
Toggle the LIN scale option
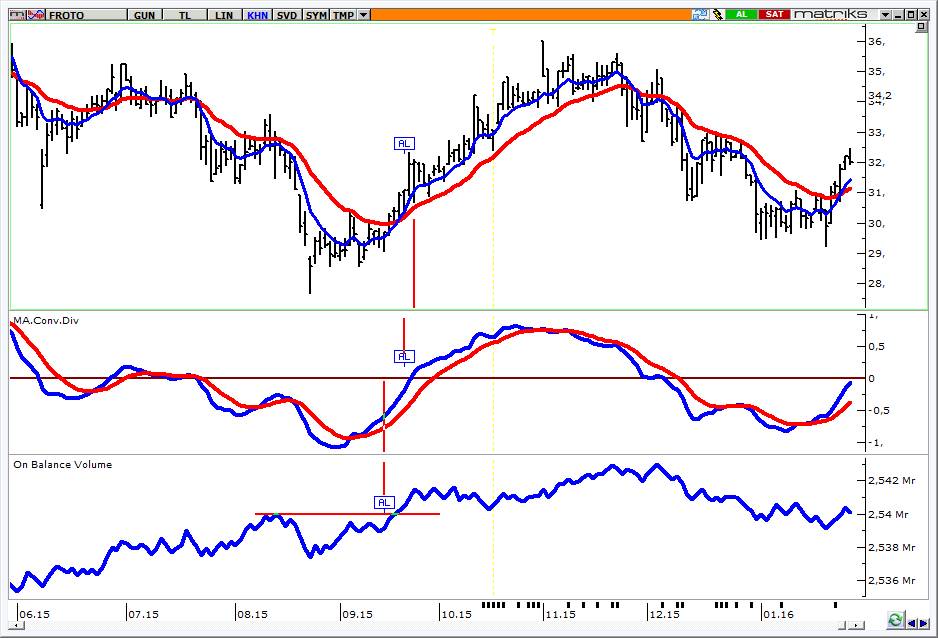224,15
